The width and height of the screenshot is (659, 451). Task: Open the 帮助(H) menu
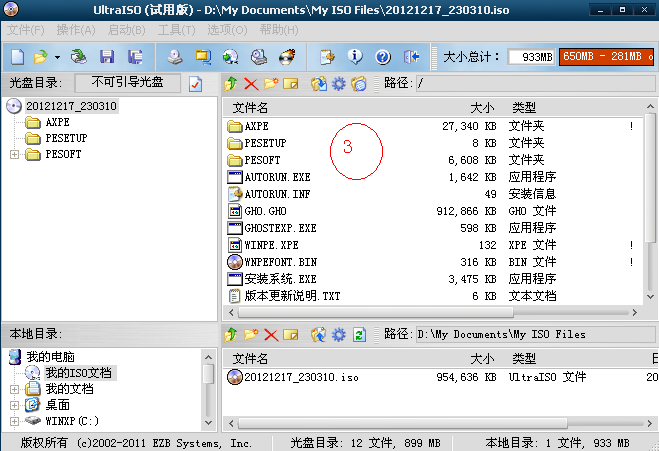pos(279,30)
